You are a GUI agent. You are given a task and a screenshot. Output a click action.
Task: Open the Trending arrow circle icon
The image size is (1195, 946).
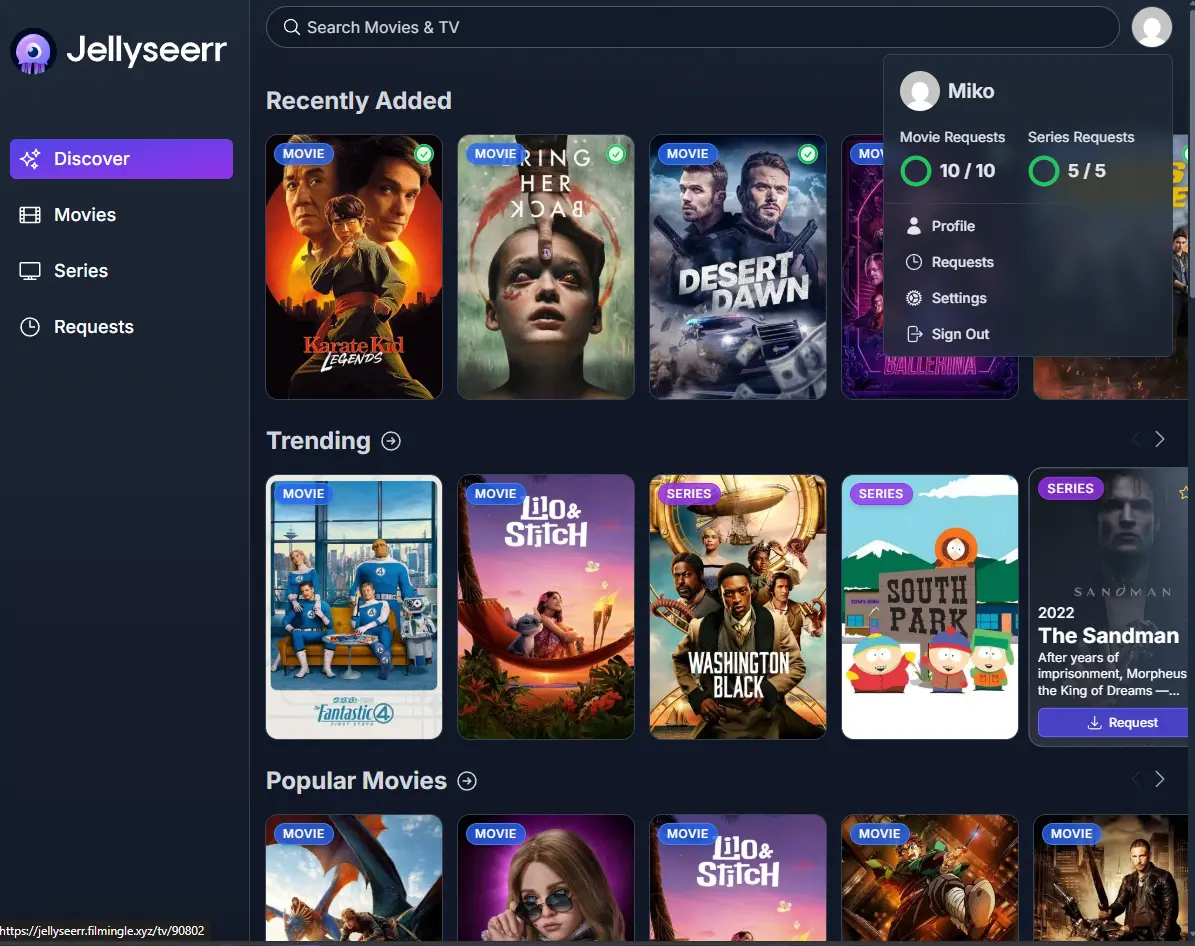[x=391, y=441]
